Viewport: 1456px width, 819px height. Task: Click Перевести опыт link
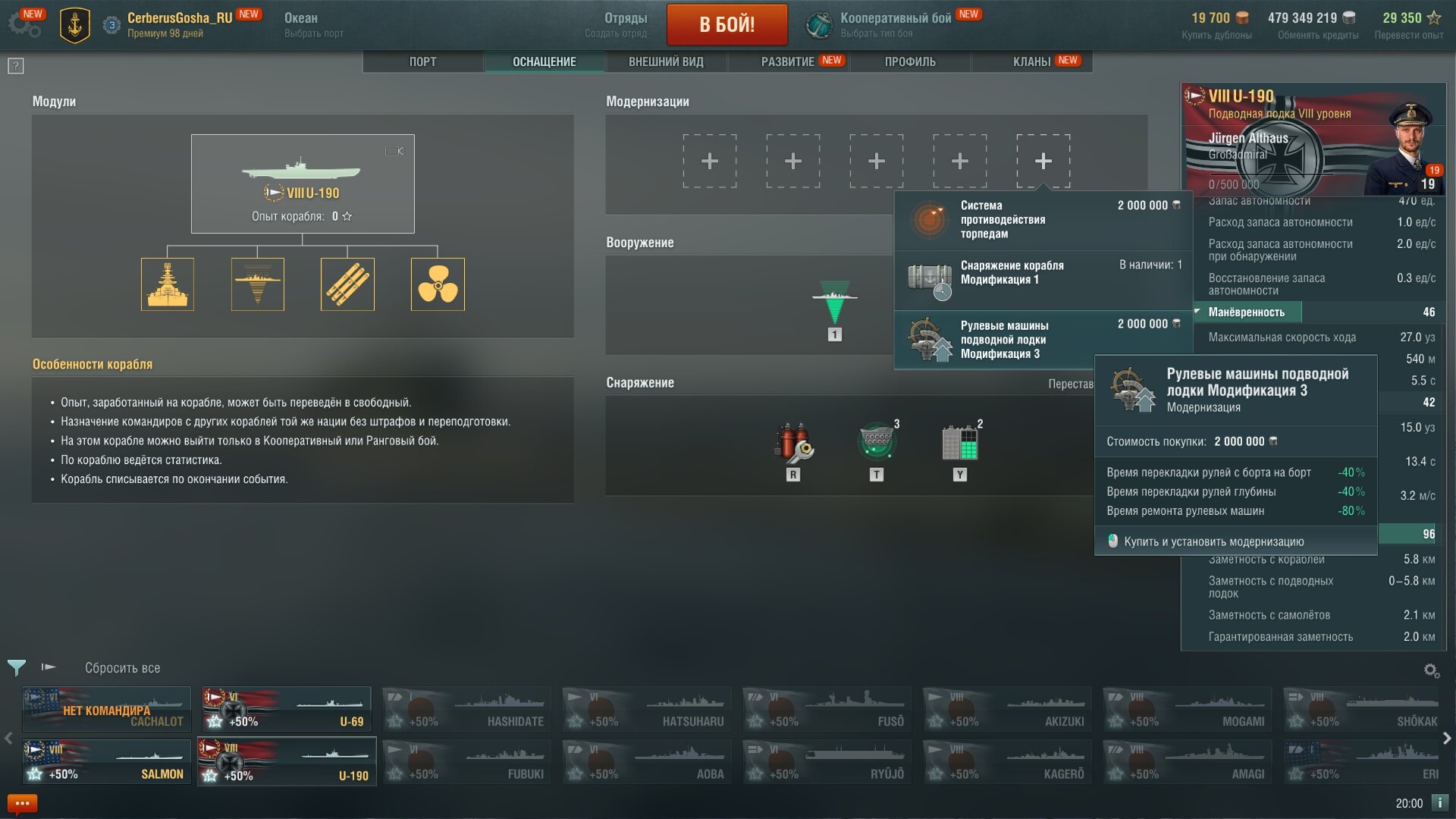tap(1408, 35)
